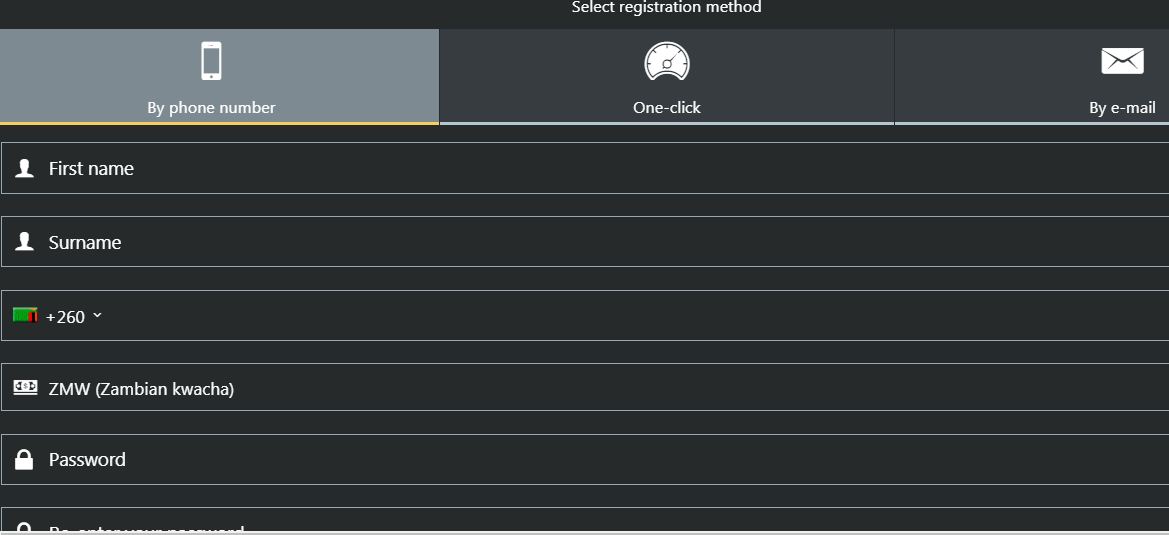Click the person icon beside Surname
The width and height of the screenshot is (1169, 535).
(x=25, y=241)
